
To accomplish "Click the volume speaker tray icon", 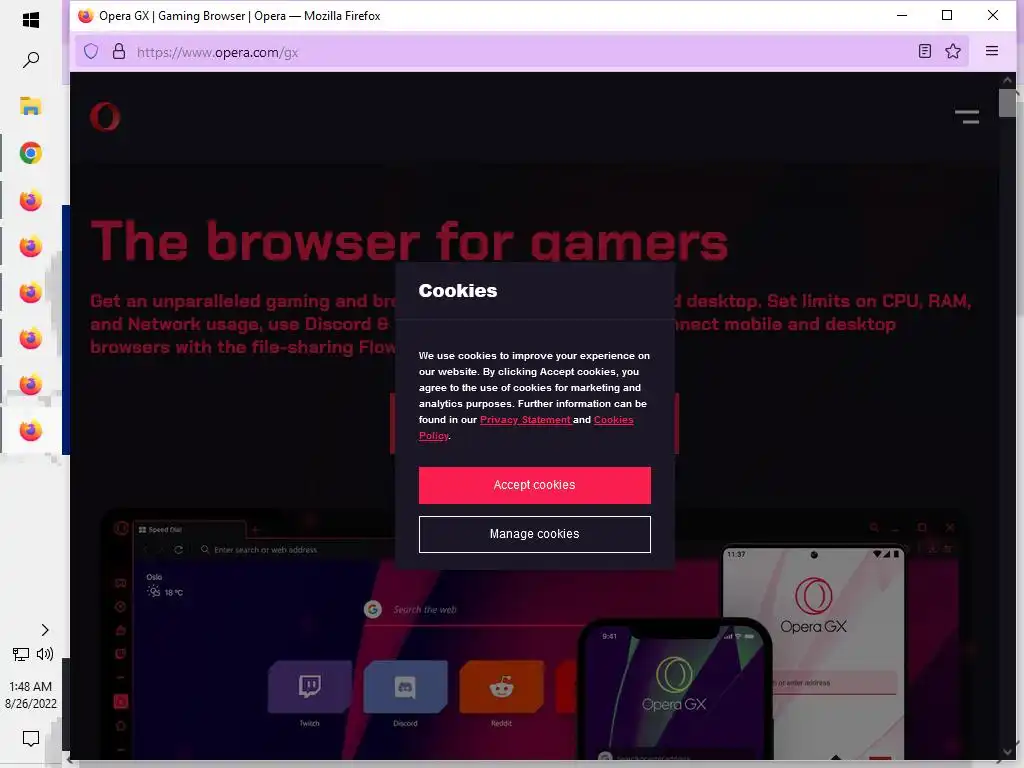I will [x=45, y=654].
